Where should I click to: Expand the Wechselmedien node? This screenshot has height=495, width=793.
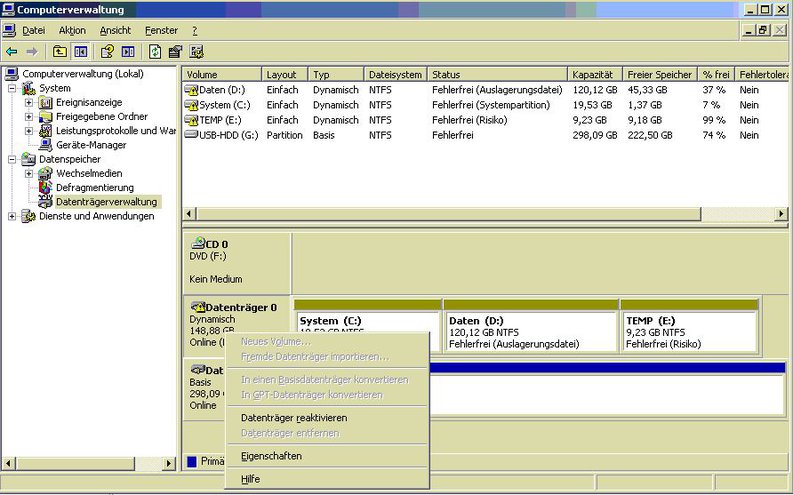click(29, 173)
